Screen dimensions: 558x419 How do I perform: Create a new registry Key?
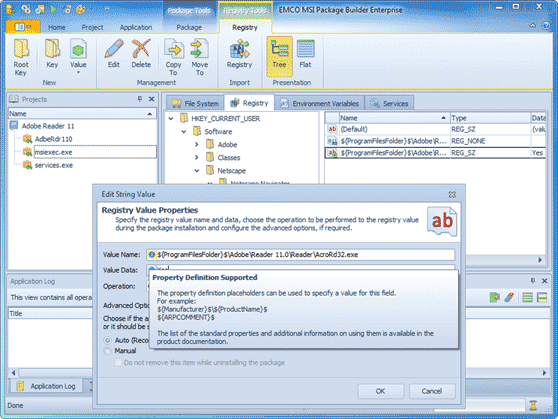(x=52, y=53)
